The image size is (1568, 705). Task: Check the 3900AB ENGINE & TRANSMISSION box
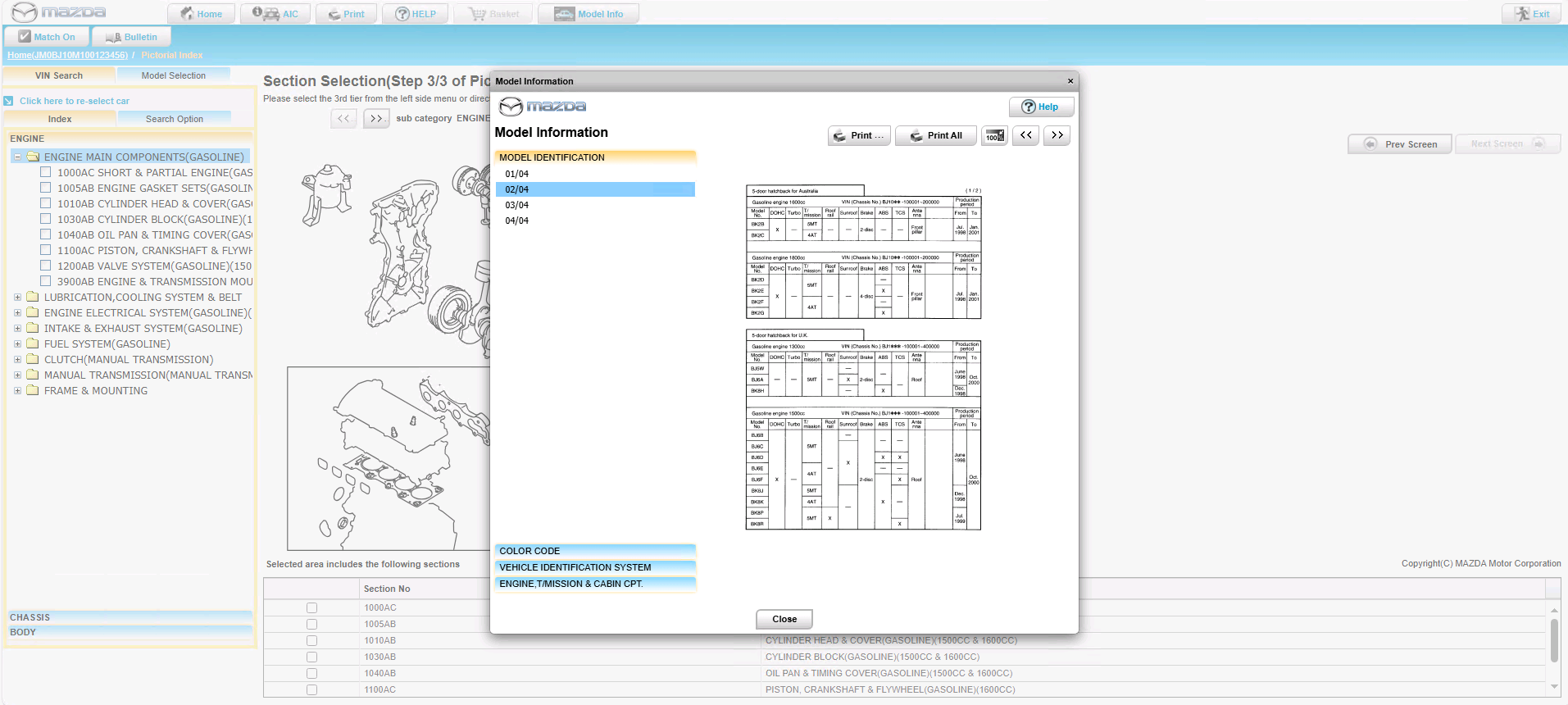[46, 281]
